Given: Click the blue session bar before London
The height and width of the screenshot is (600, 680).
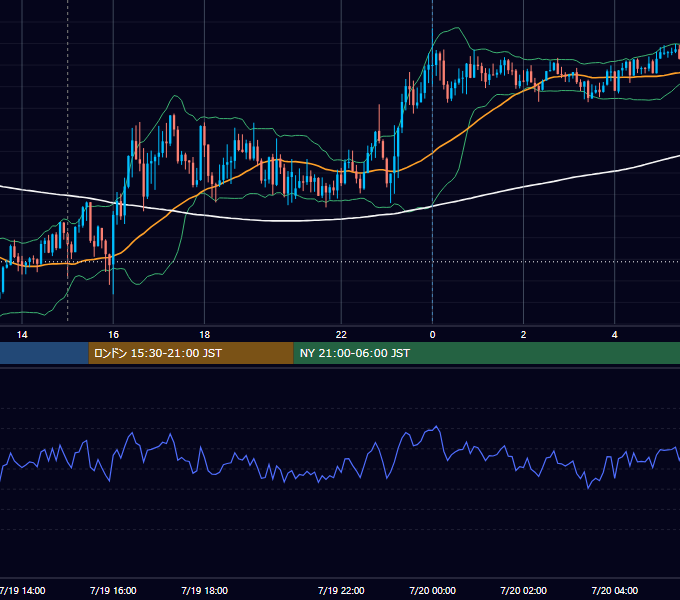Looking at the screenshot, I should coord(44,353).
